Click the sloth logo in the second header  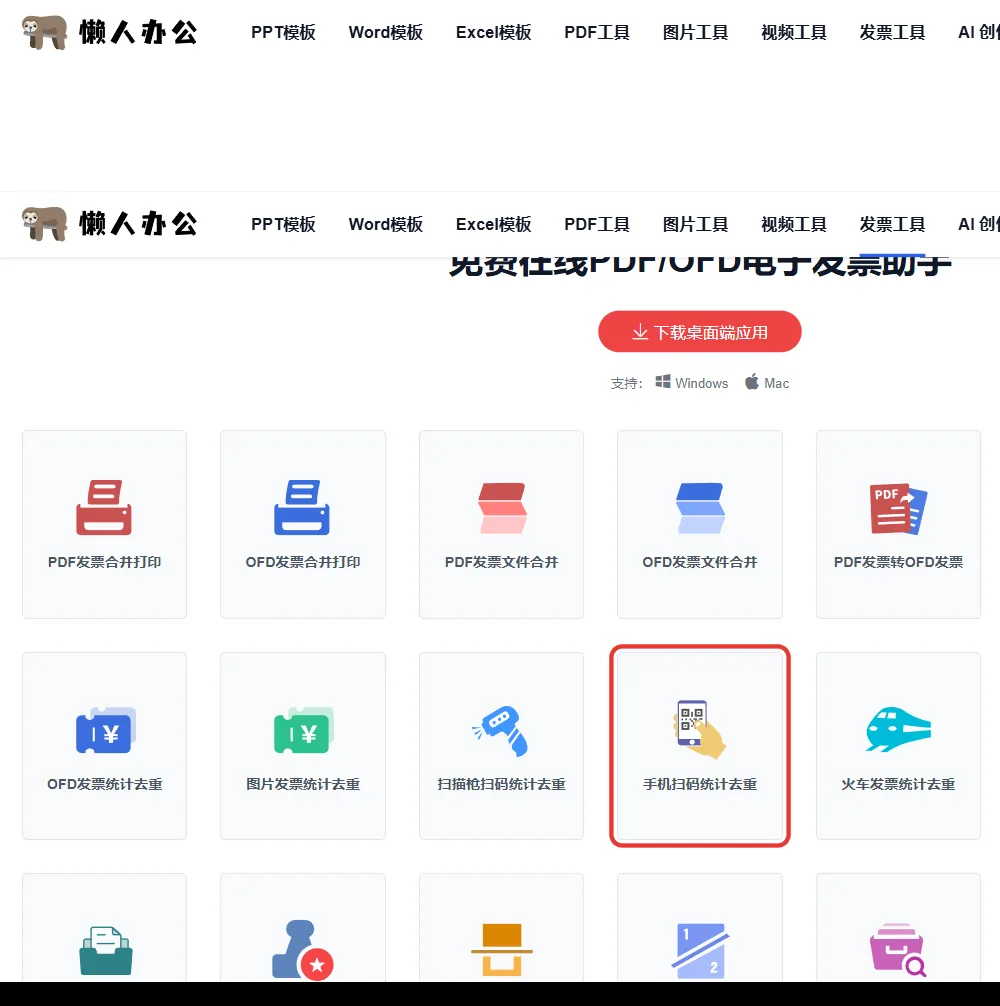pos(44,223)
